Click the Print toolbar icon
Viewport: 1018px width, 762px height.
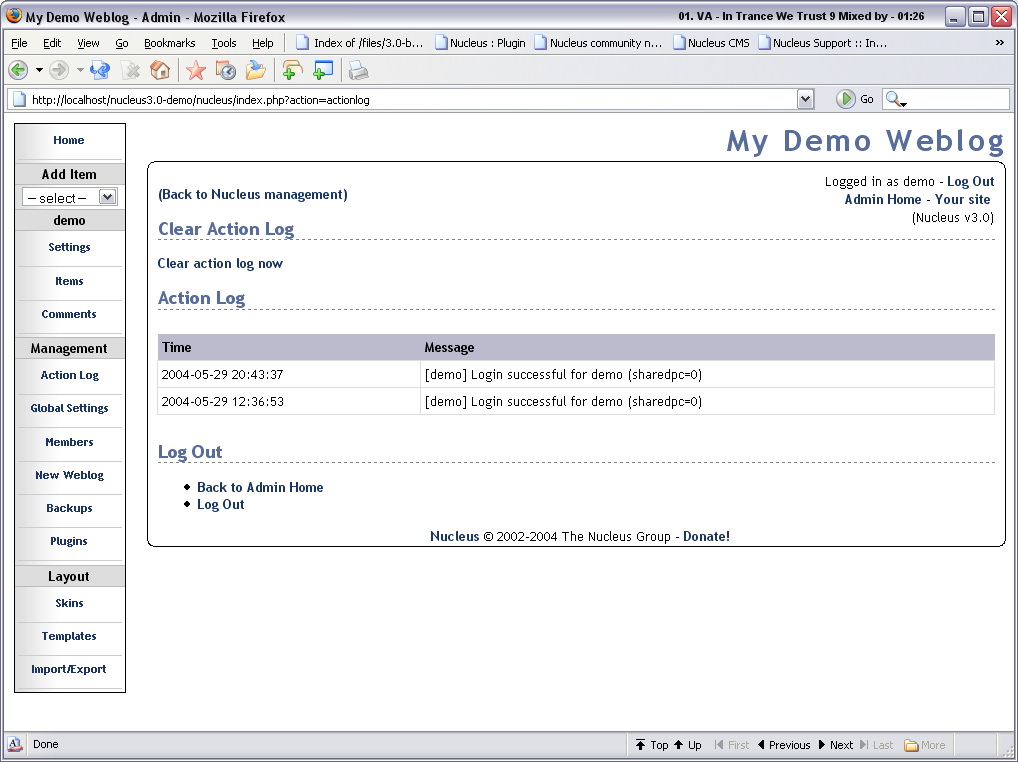358,70
